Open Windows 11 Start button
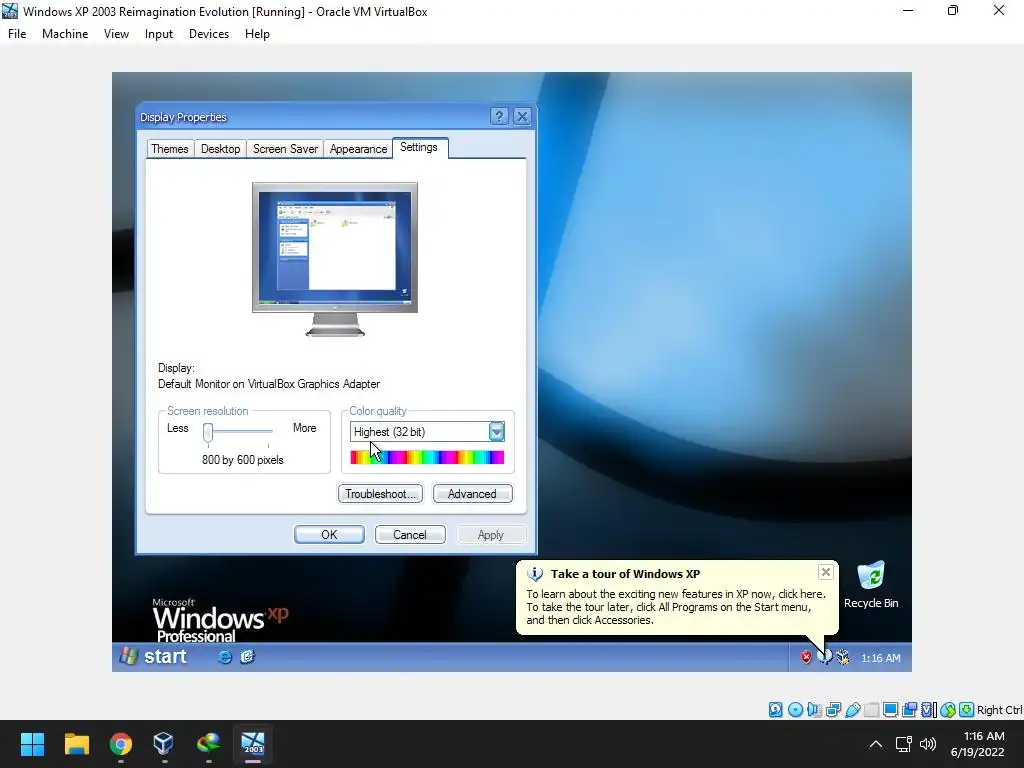 (x=32, y=744)
